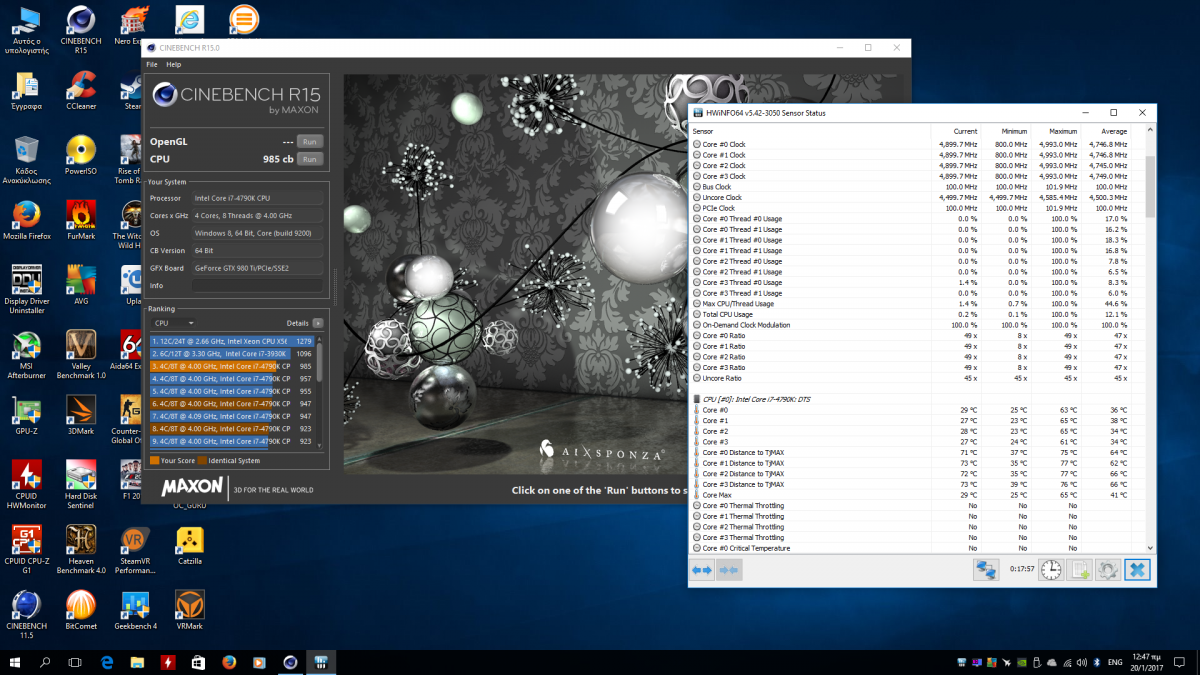Image resolution: width=1200 pixels, height=675 pixels.
Task: Select ranking entry 4 scoring 957
Action: [x=232, y=379]
